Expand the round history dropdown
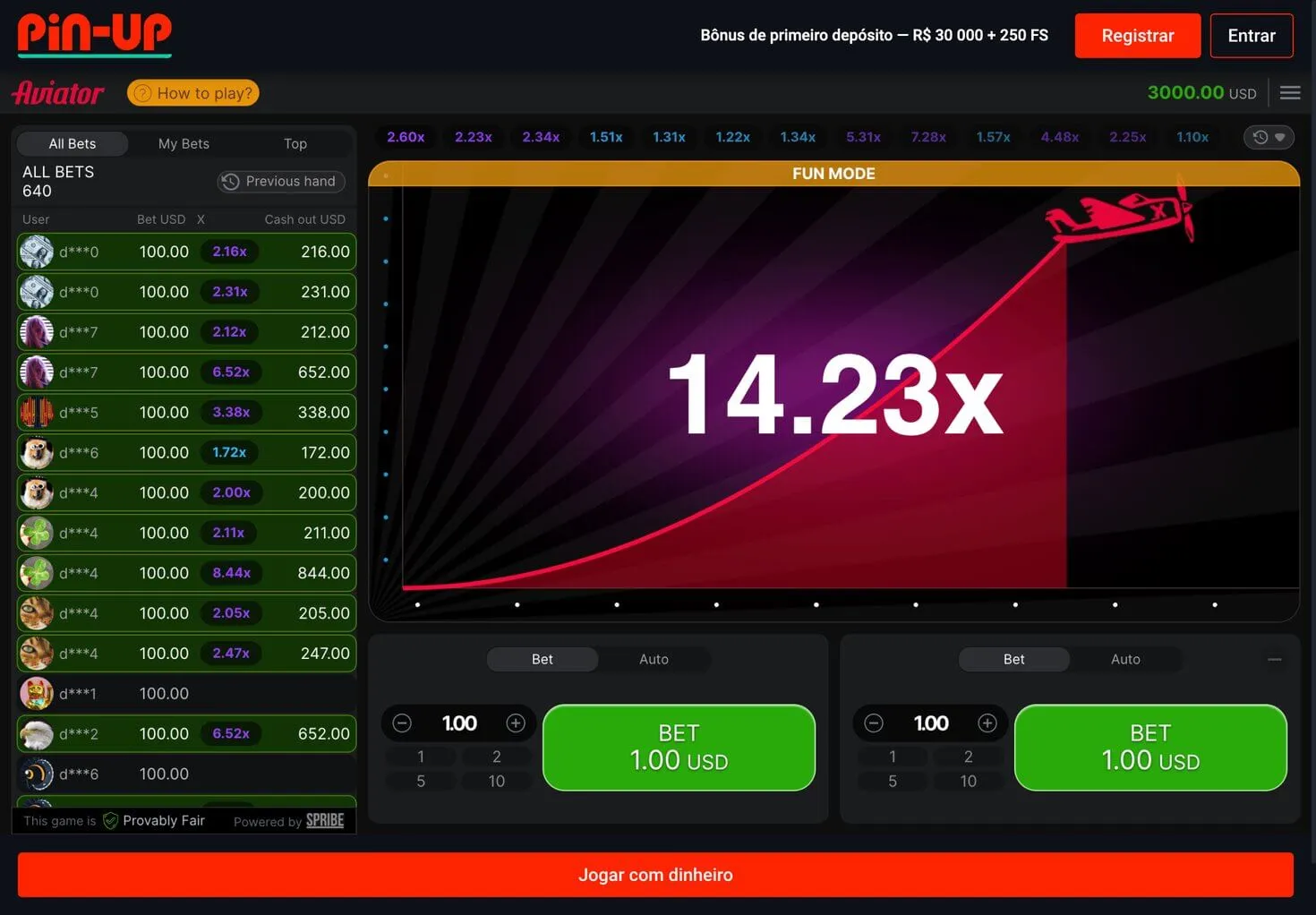 coord(1269,137)
